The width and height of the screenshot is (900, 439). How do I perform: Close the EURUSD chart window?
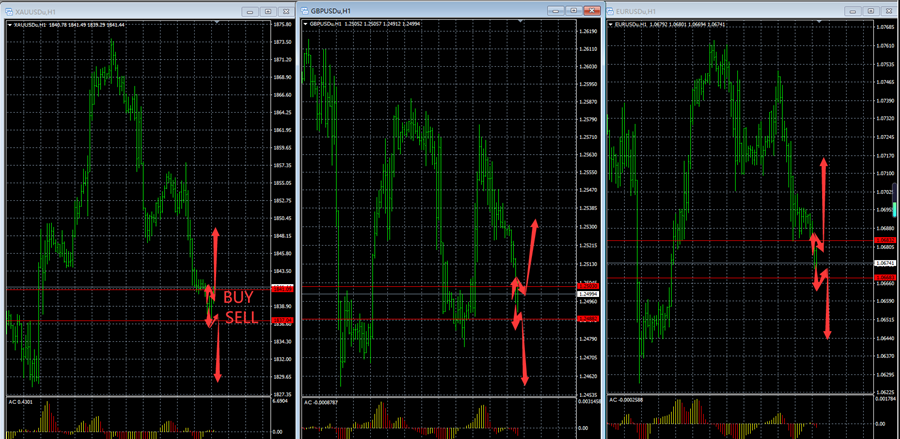click(x=886, y=10)
